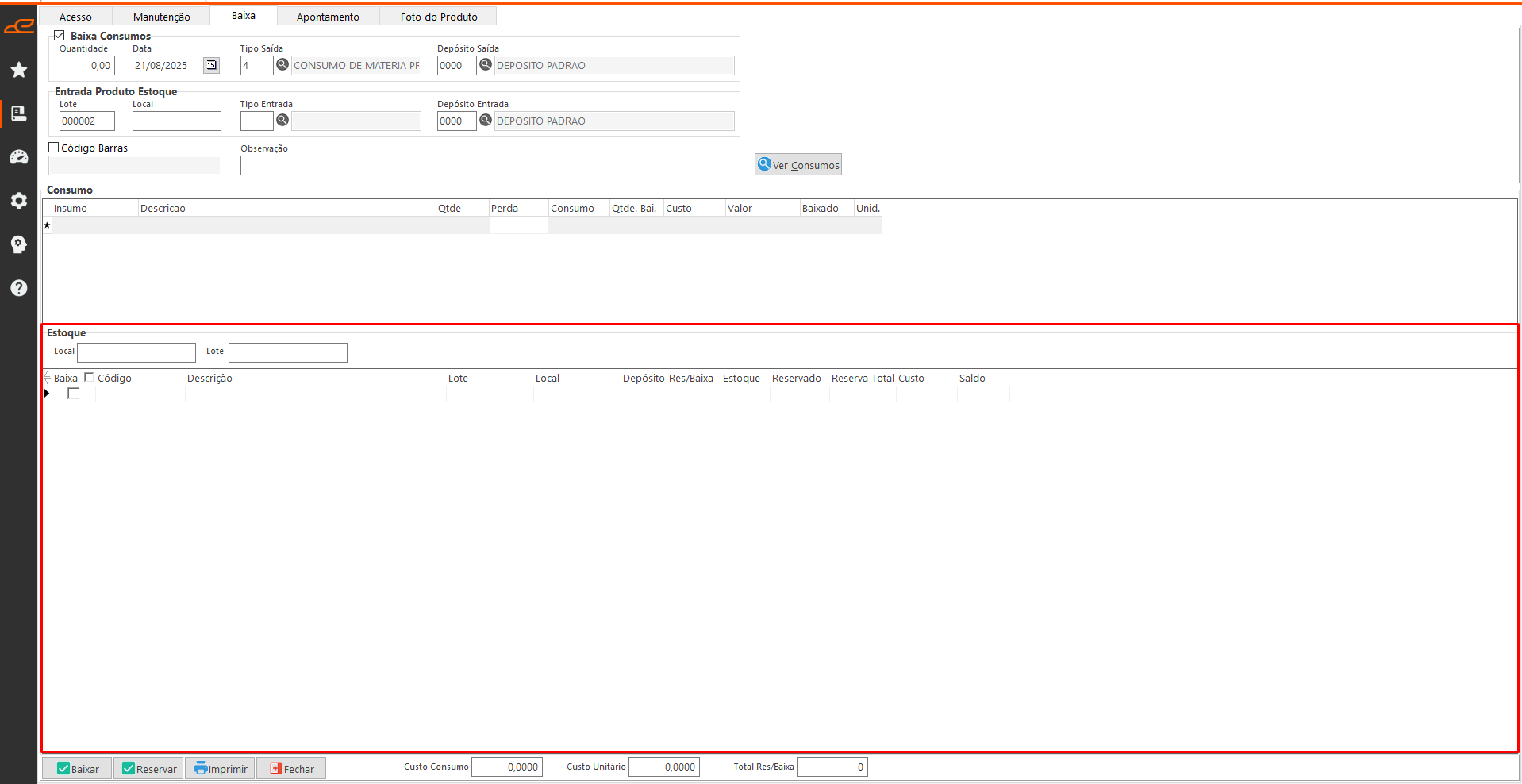This screenshot has height=784, width=1522.
Task: Click the Imprimir print button
Action: 220,768
